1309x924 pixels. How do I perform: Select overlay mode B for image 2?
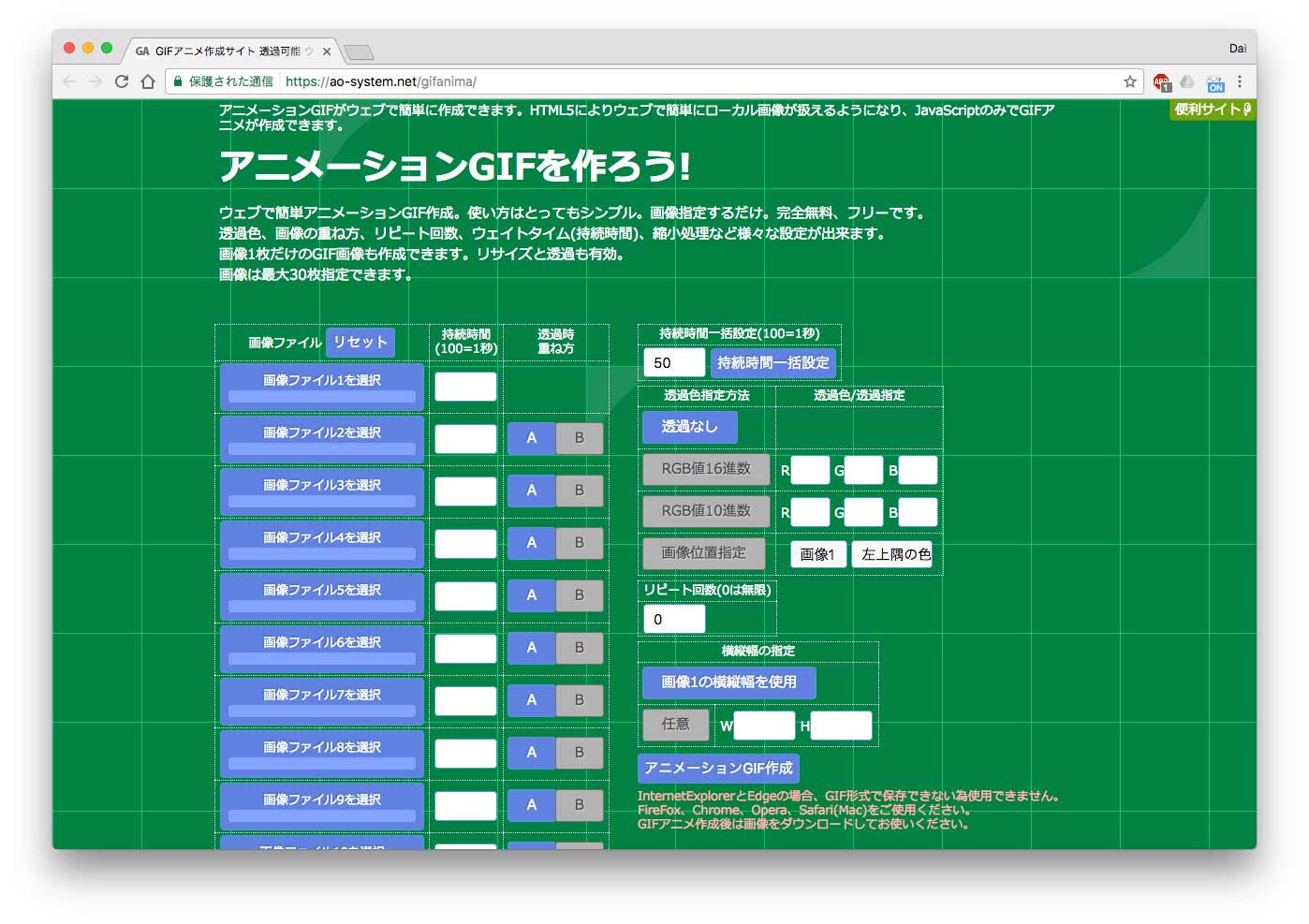(580, 438)
